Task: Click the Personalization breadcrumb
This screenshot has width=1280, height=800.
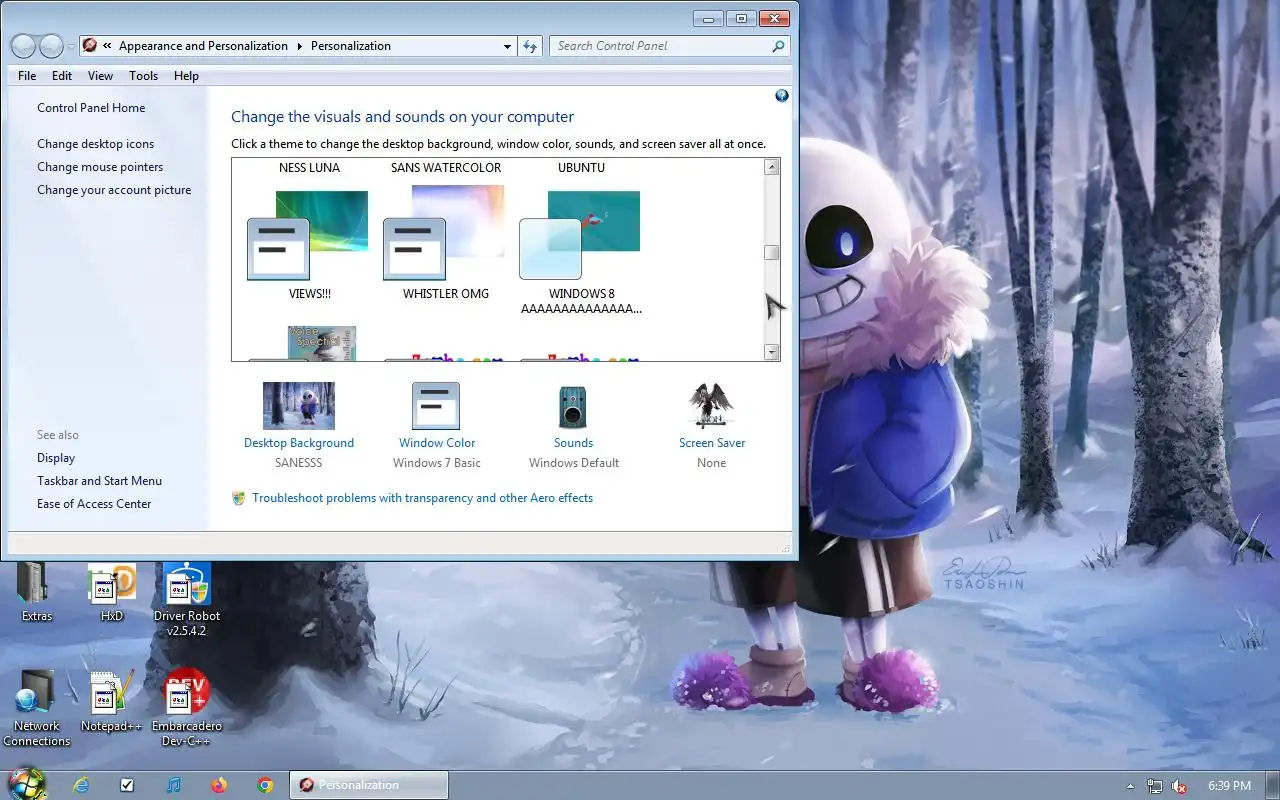Action: coord(351,46)
